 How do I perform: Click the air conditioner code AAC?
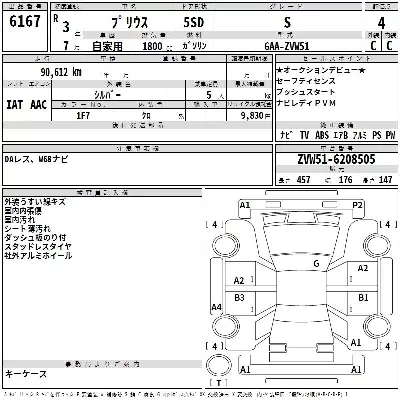pyautogui.click(x=38, y=105)
